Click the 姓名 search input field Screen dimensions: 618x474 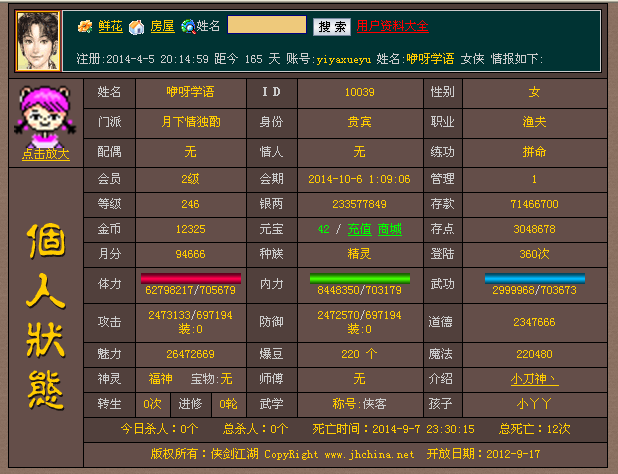coord(267,25)
